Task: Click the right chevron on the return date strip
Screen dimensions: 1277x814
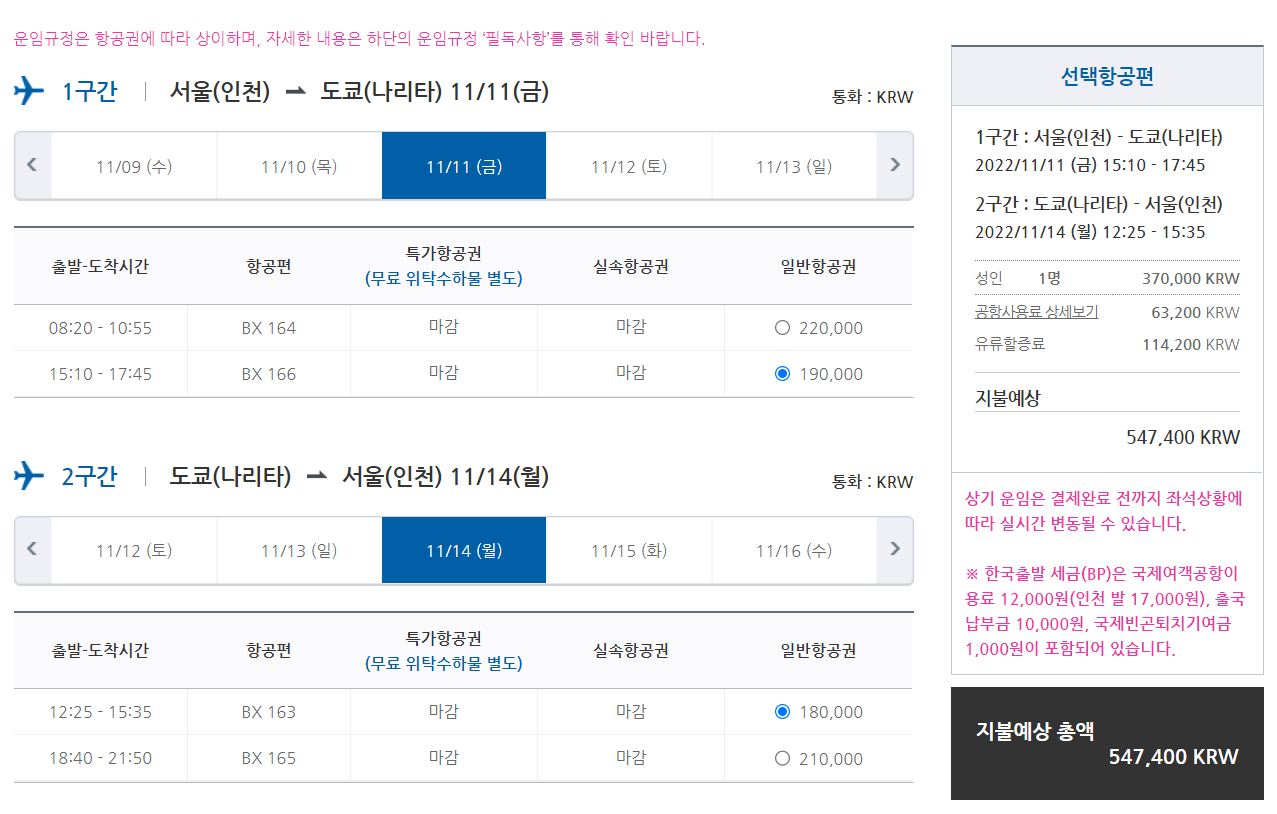Action: pyautogui.click(x=894, y=549)
